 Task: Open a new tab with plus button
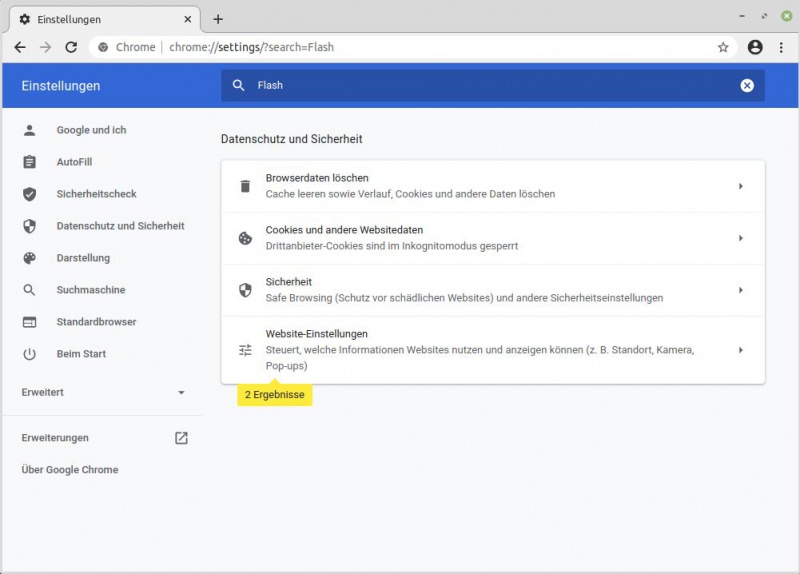[x=218, y=19]
